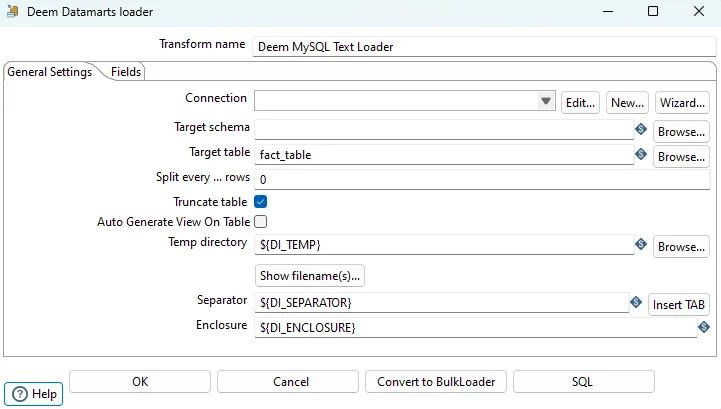The image size is (721, 409).
Task: Click the Insert TAB button
Action: 679,305
